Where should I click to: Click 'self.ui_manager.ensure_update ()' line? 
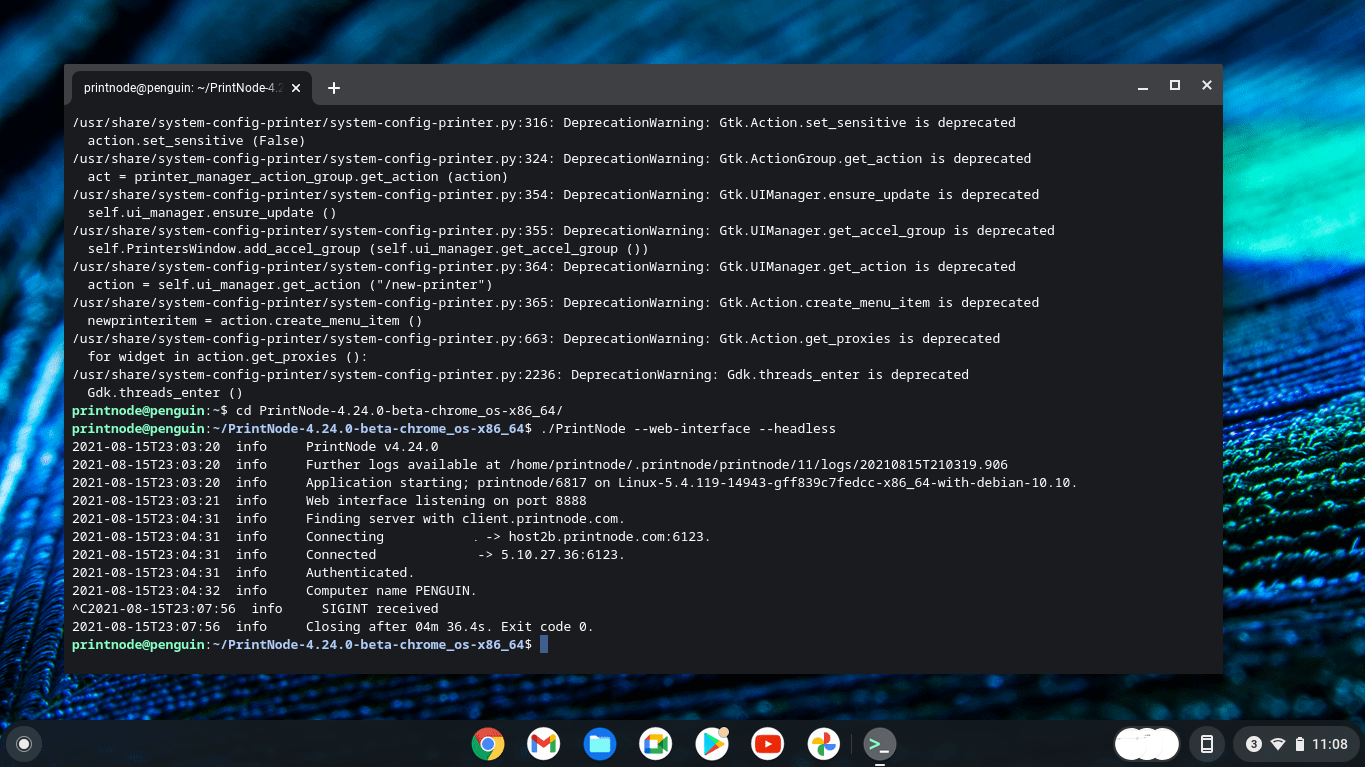tap(212, 213)
